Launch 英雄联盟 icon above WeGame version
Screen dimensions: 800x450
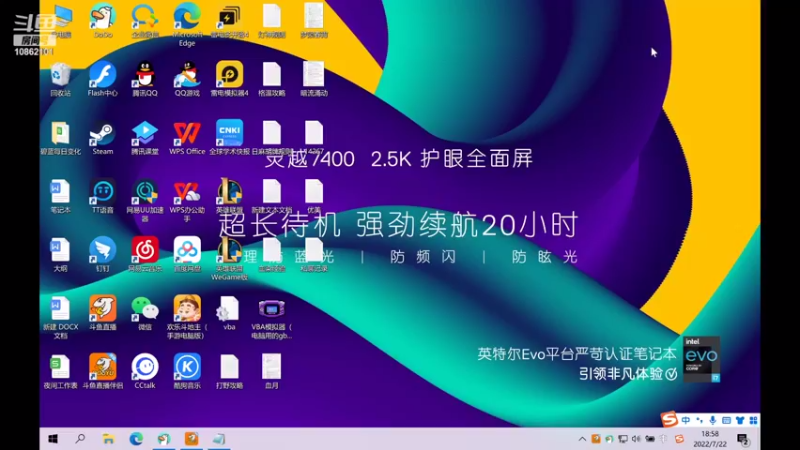[229, 196]
